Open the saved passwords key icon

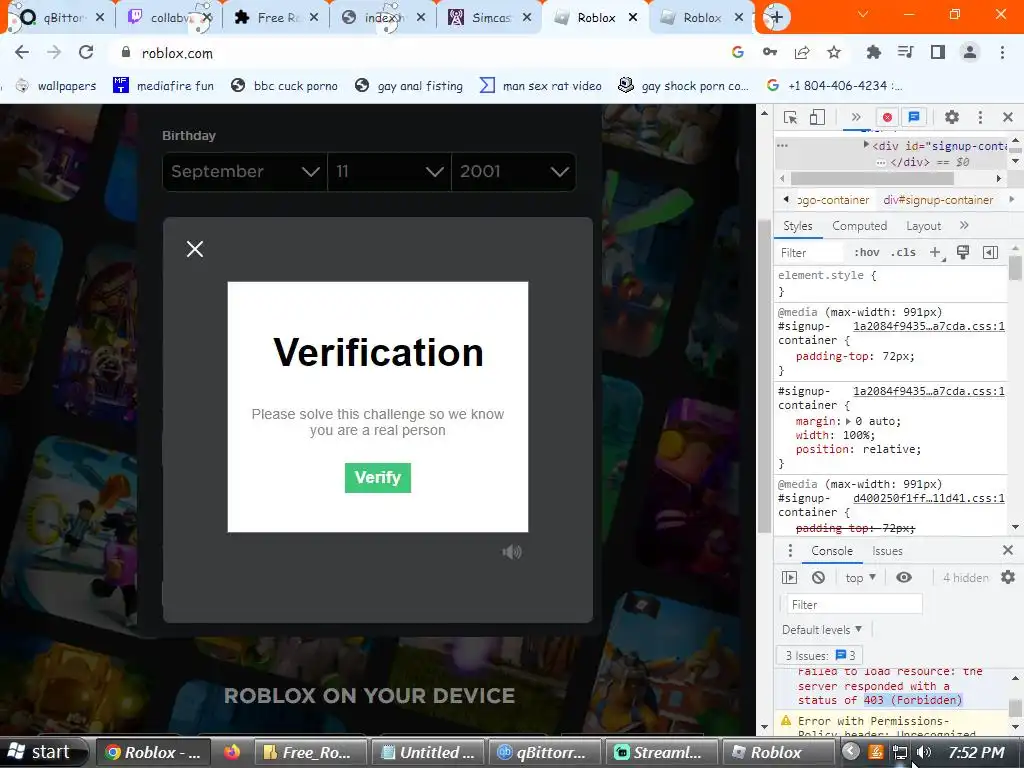tap(770, 52)
